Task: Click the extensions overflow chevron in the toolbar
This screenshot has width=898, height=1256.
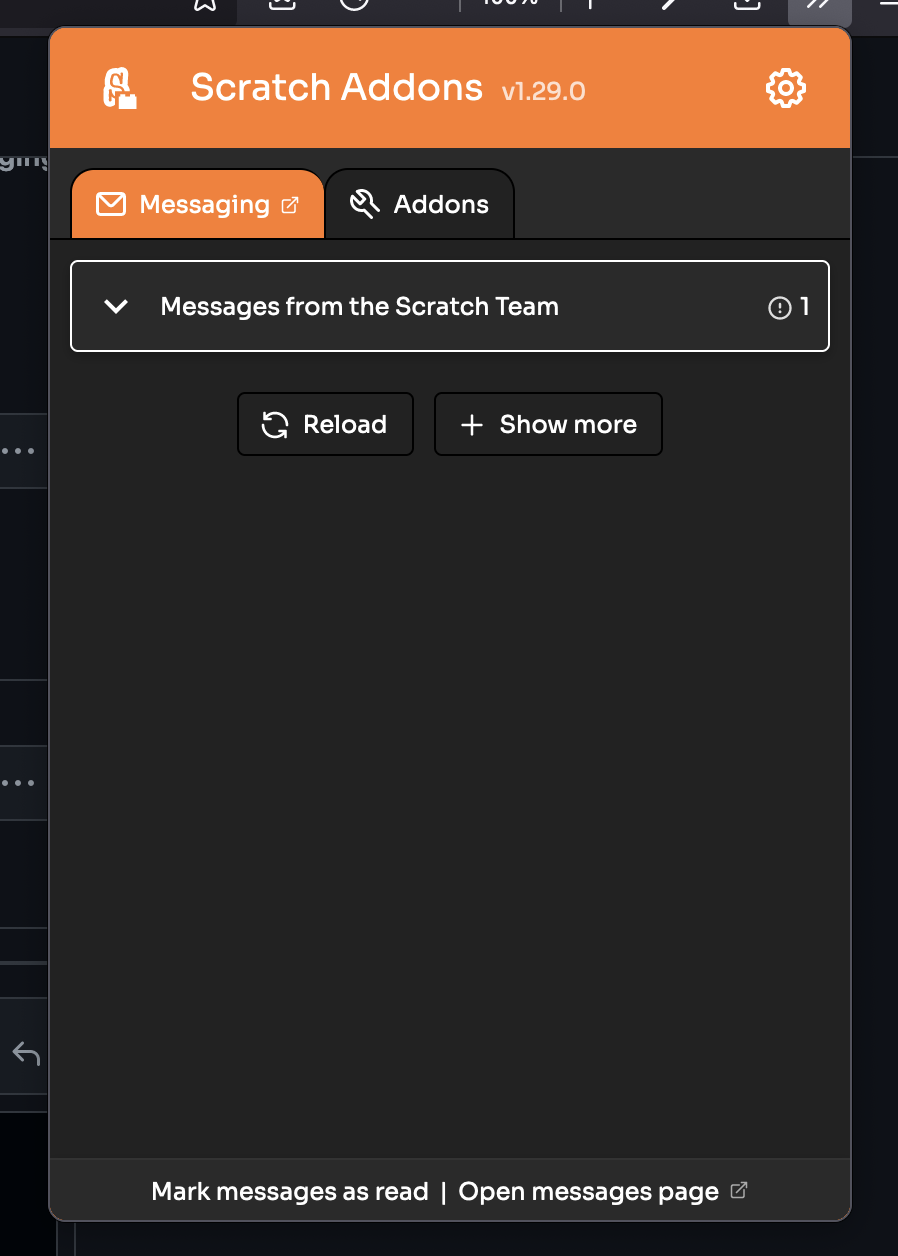Action: click(819, 5)
